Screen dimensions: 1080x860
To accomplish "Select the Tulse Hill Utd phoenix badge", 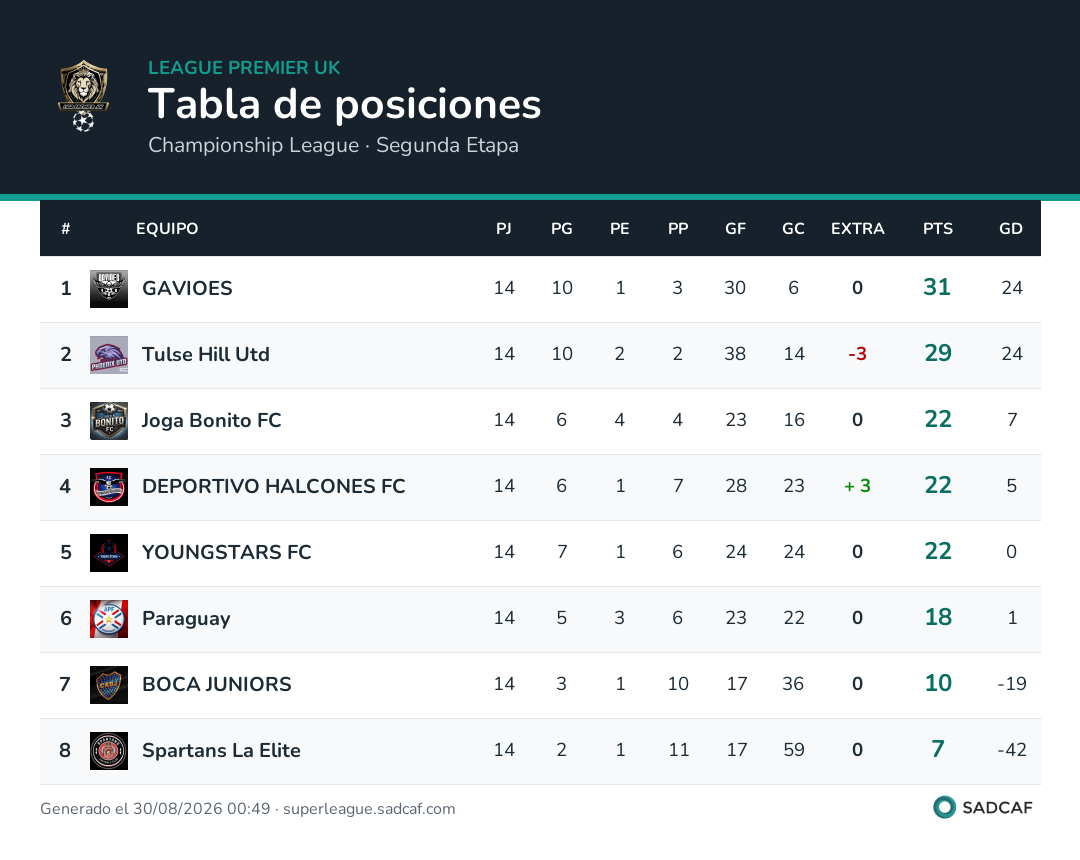I will [x=109, y=355].
